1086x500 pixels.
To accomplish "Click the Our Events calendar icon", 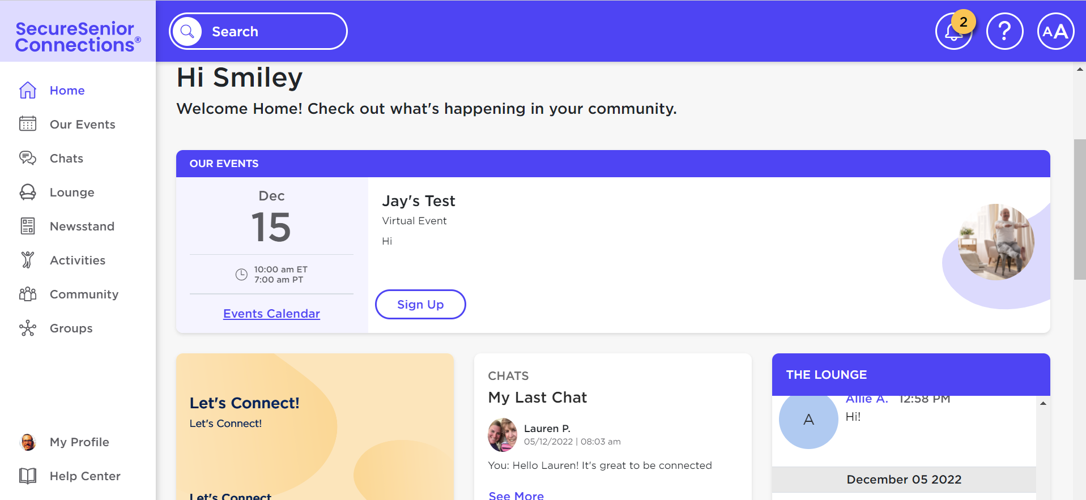I will tap(28, 124).
